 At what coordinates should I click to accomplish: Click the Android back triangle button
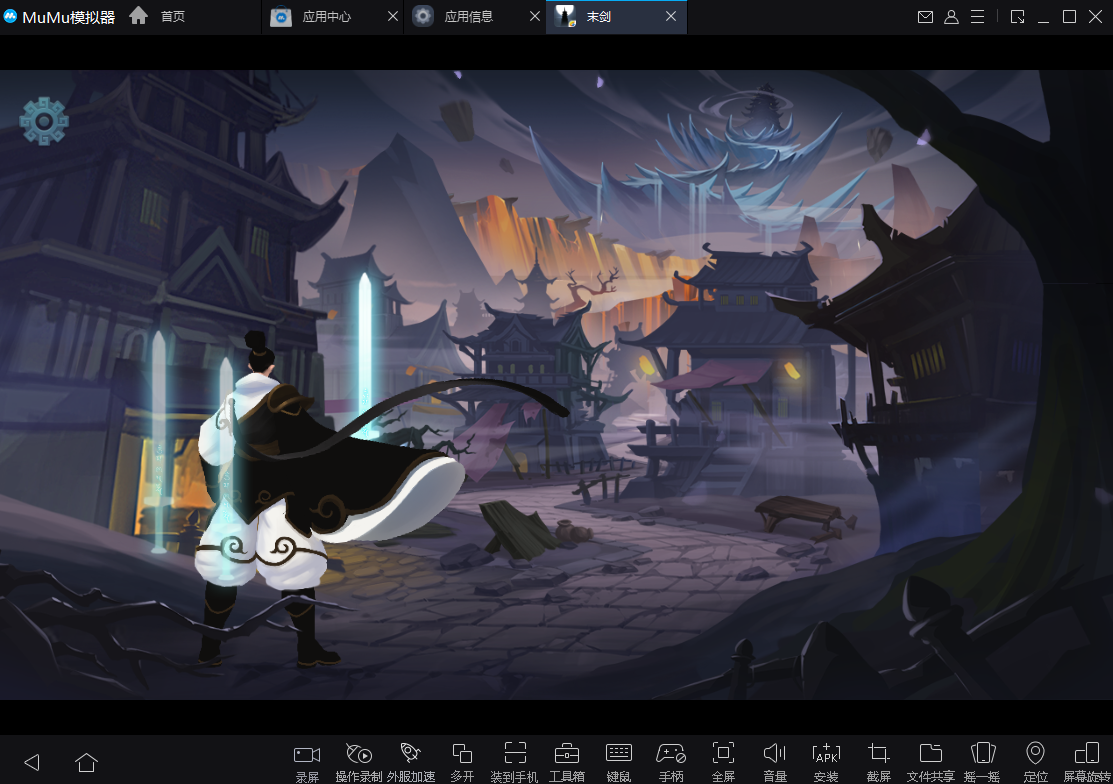click(32, 763)
